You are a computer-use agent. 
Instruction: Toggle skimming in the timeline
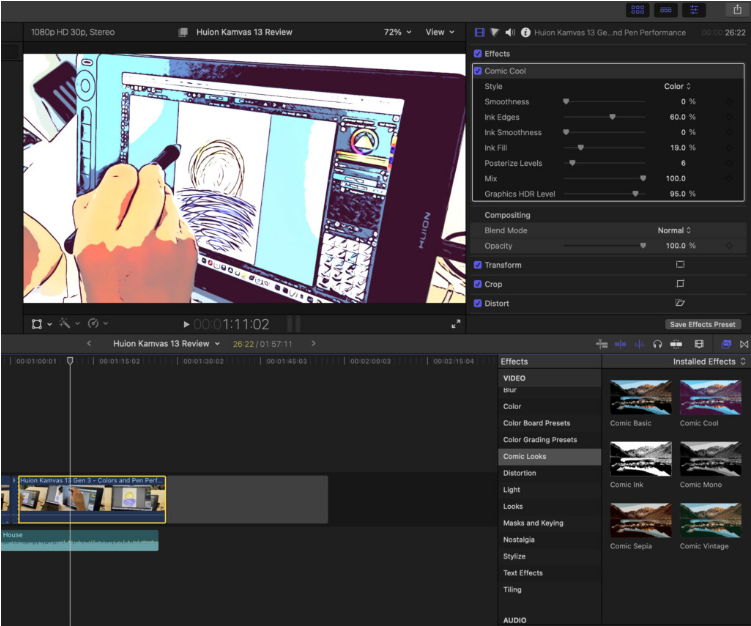(620, 344)
